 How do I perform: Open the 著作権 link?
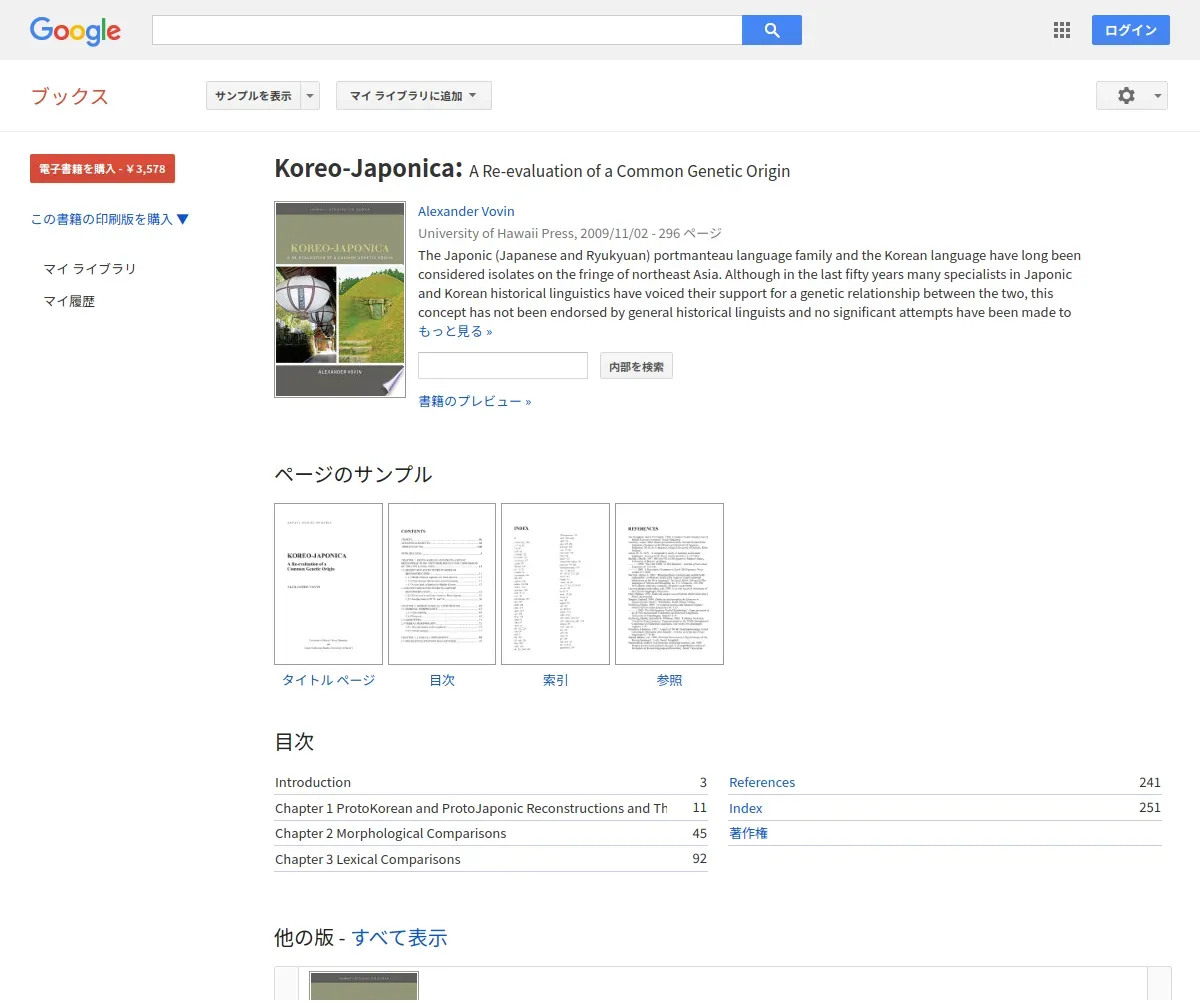pos(748,833)
